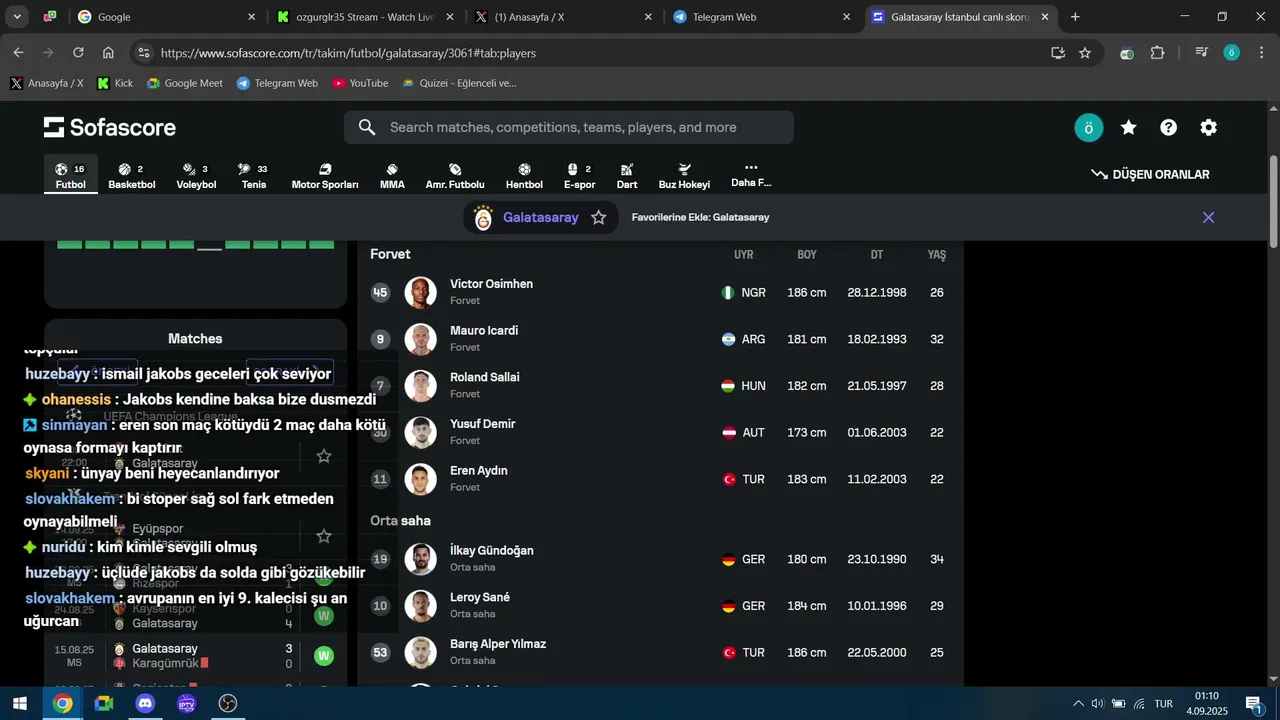Open the Hentbol section

[x=524, y=176]
